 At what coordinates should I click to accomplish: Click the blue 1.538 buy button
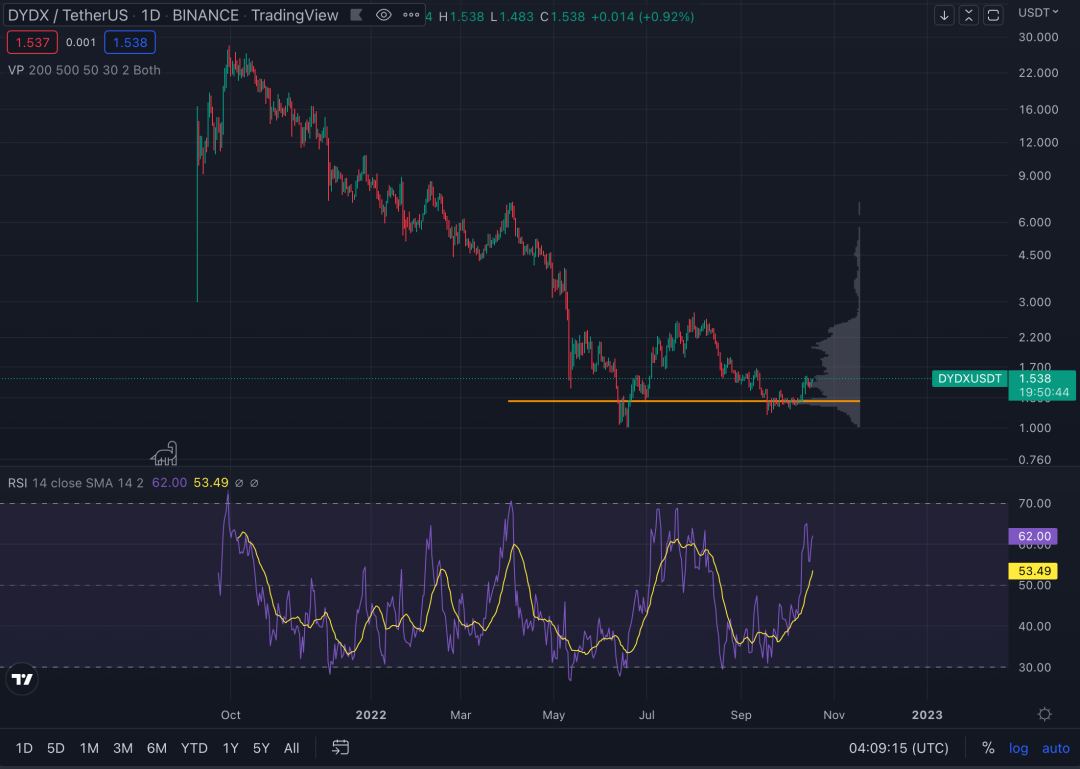point(129,43)
